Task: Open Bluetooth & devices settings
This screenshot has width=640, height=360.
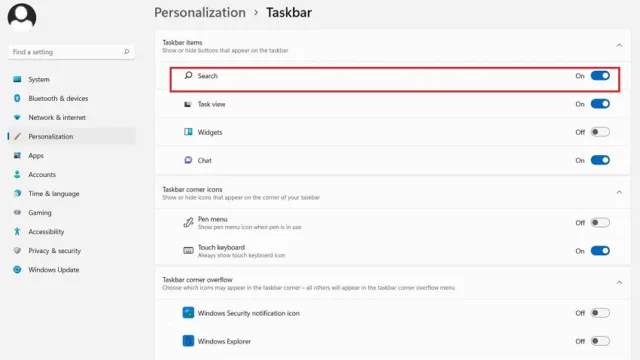Action: [x=58, y=98]
